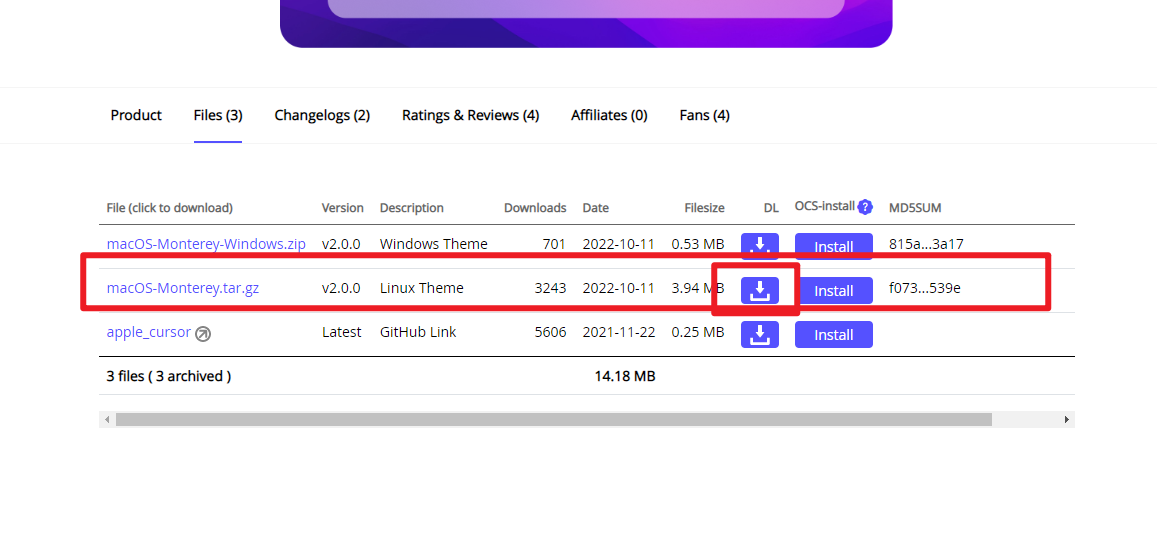The height and width of the screenshot is (534, 1157).
Task: Click the GitHub Link description cell
Action: pos(418,333)
